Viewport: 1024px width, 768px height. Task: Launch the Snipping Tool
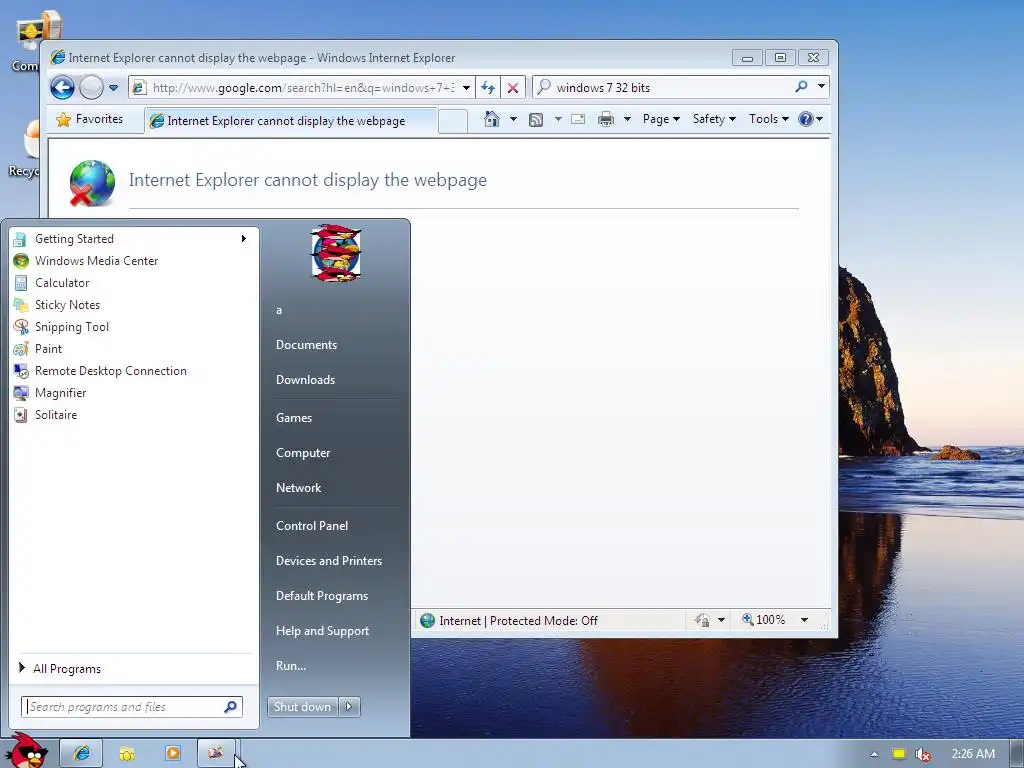point(131,327)
